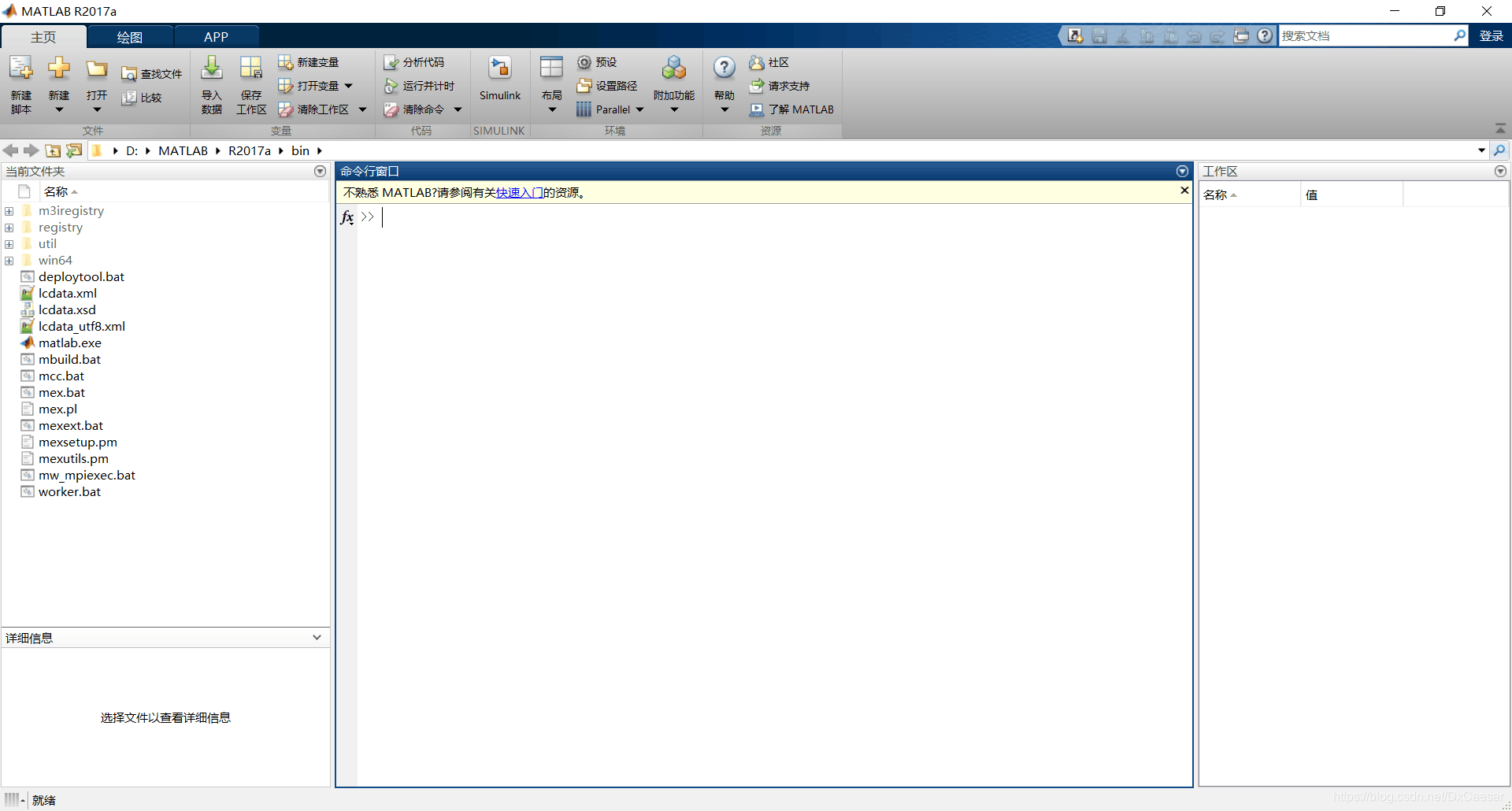Image resolution: width=1512 pixels, height=811 pixels.
Task: Click the search magnifier in address bar
Action: click(1499, 150)
